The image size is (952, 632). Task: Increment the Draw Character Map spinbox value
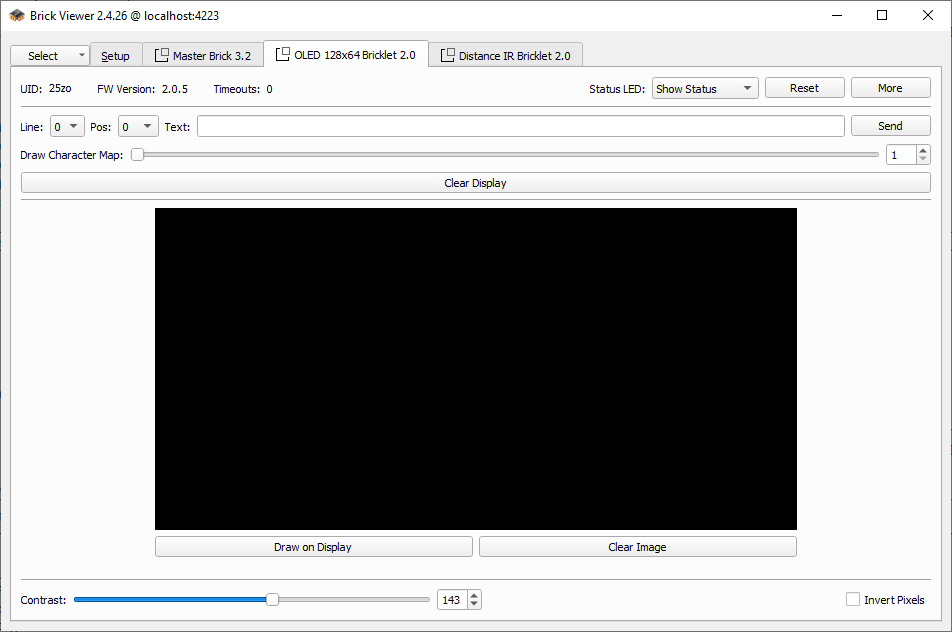pos(923,151)
